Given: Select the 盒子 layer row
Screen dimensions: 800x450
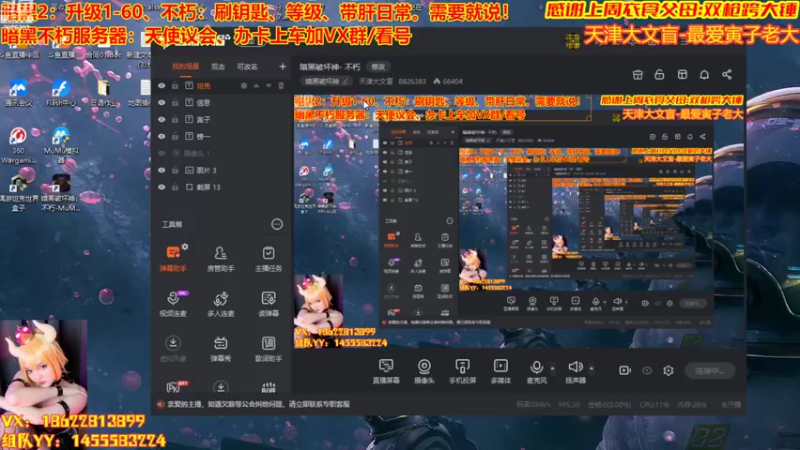Looking at the screenshot, I should point(222,119).
